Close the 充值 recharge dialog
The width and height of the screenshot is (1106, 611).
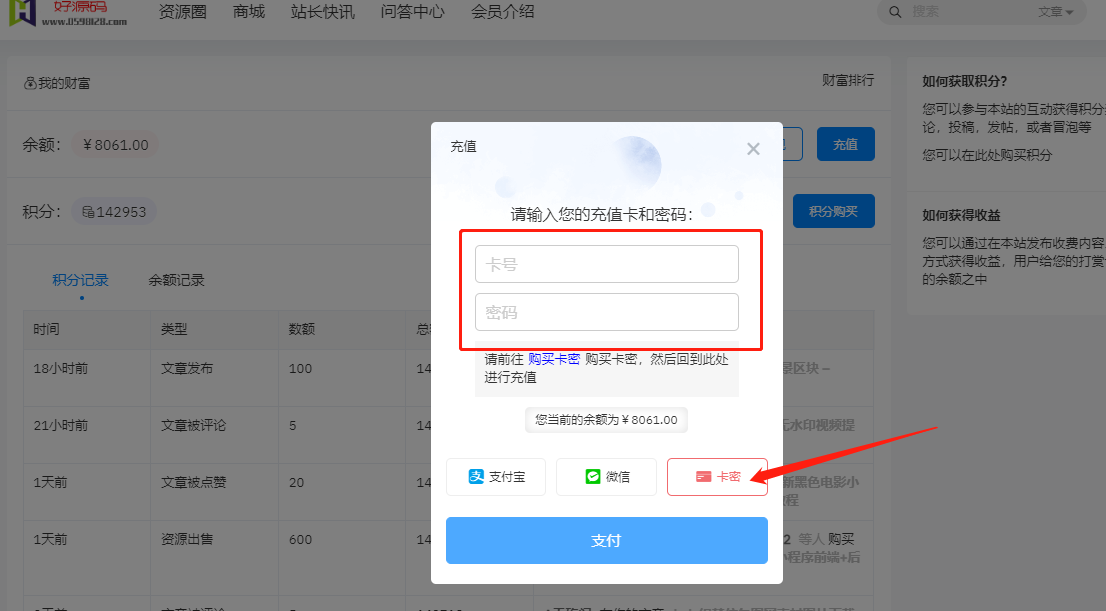pos(753,149)
